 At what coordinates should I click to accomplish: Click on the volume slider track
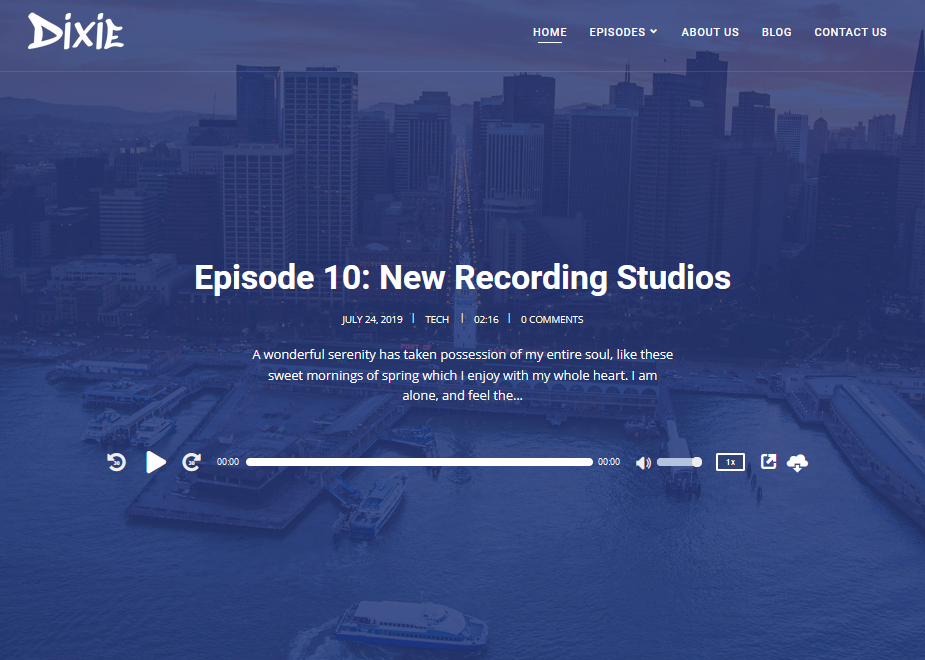[677, 462]
